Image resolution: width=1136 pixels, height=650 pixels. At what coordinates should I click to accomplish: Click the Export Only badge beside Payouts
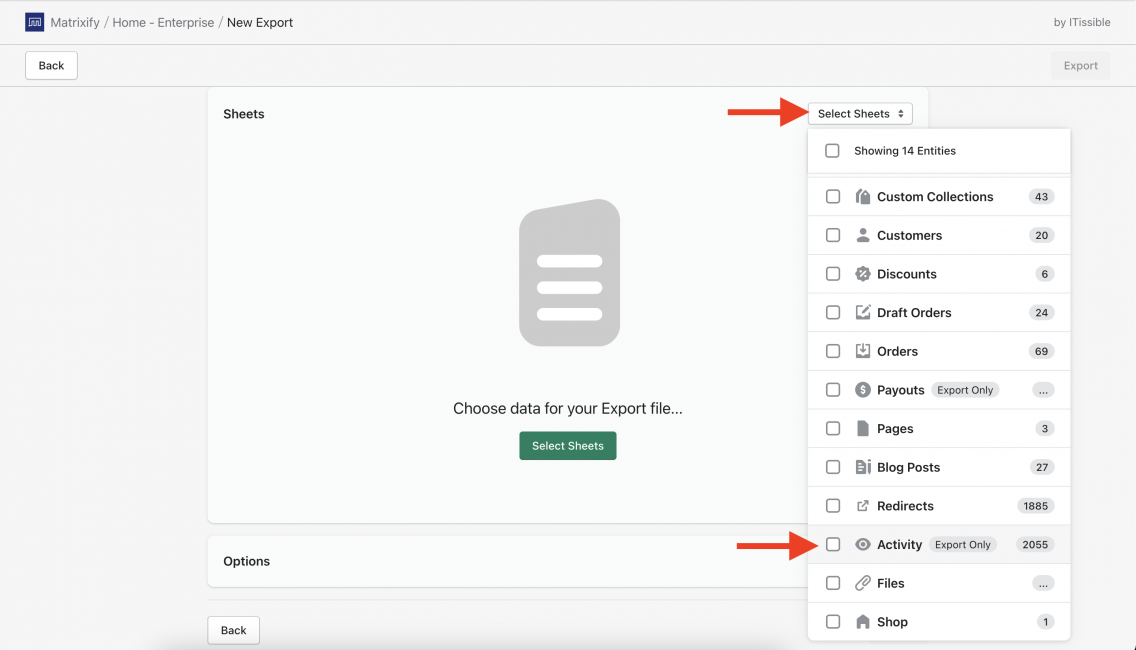(x=965, y=389)
